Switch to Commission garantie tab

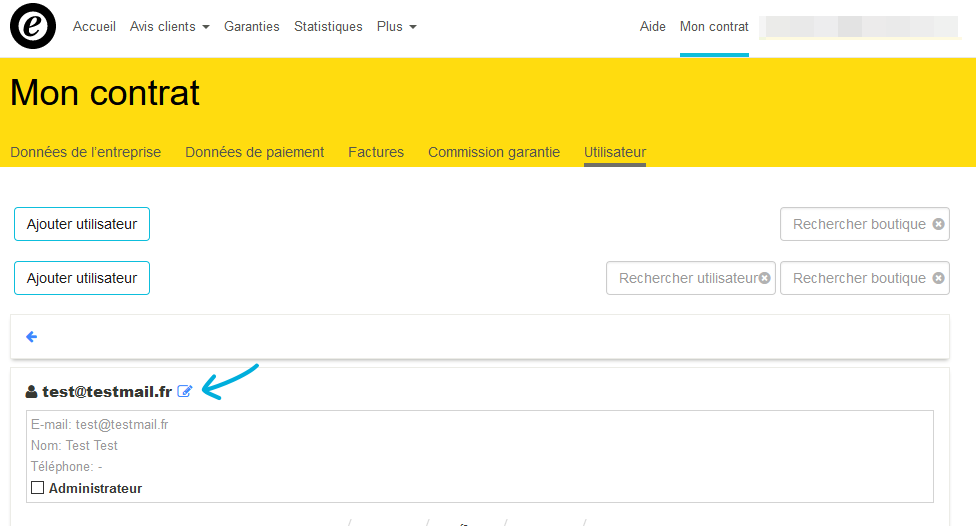[x=494, y=153]
